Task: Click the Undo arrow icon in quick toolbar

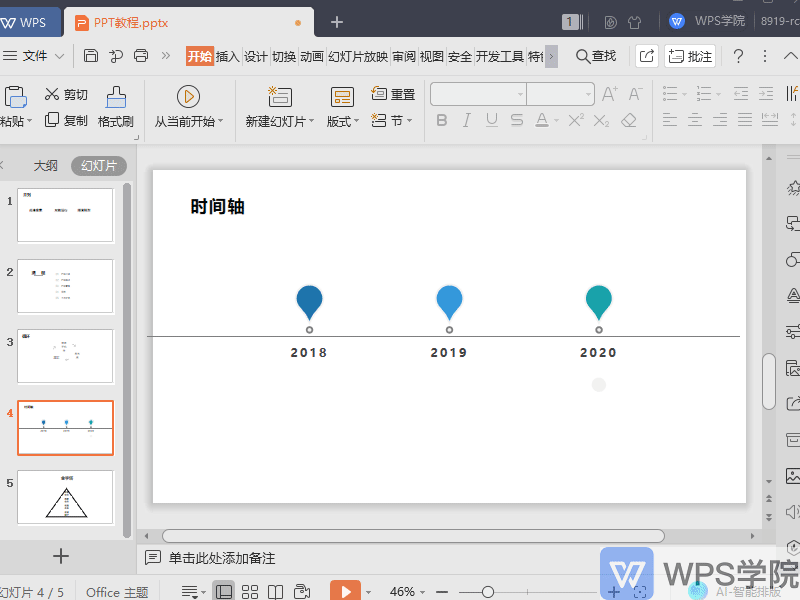Action: click(x=116, y=56)
